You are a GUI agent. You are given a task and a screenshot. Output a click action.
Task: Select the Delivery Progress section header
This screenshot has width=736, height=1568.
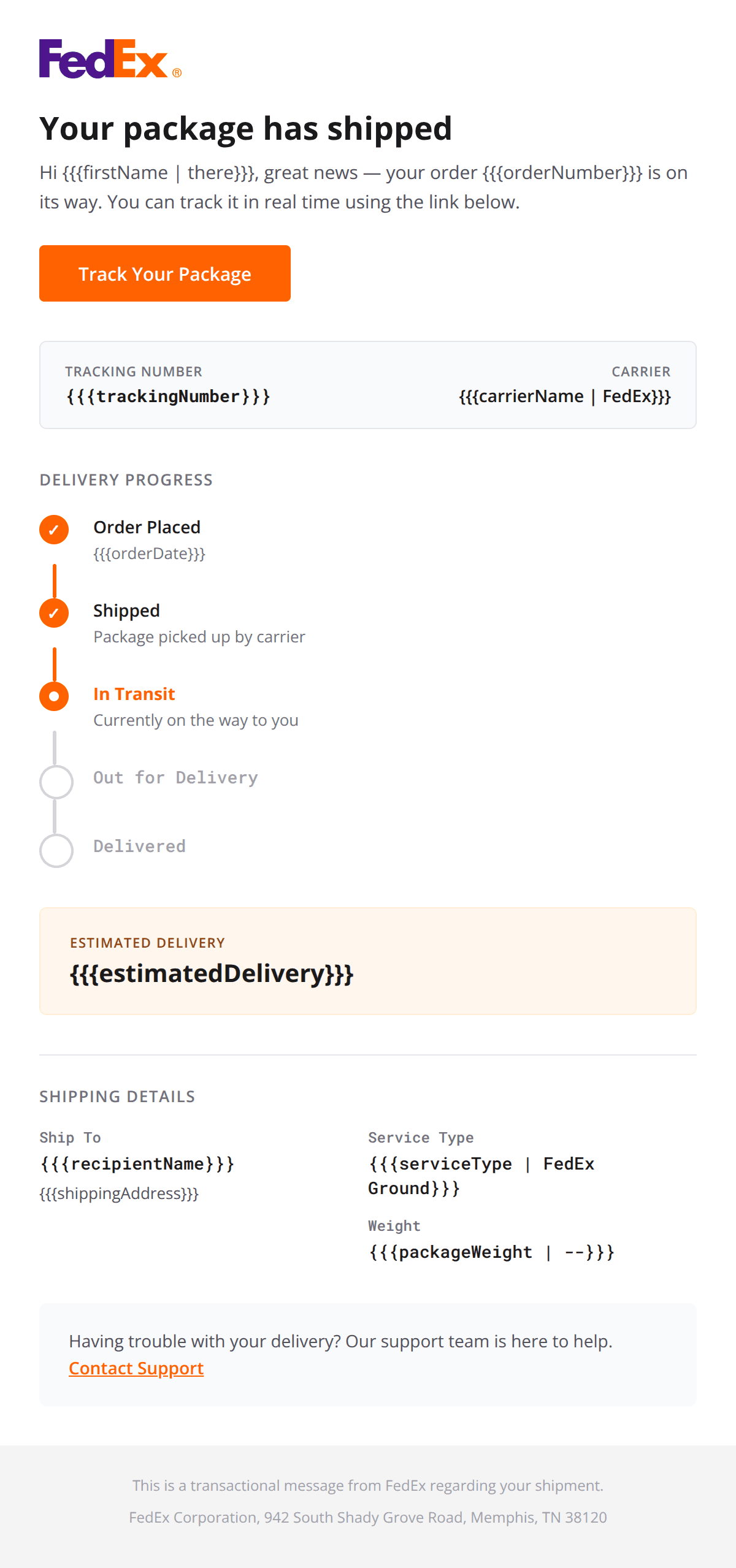[x=125, y=479]
